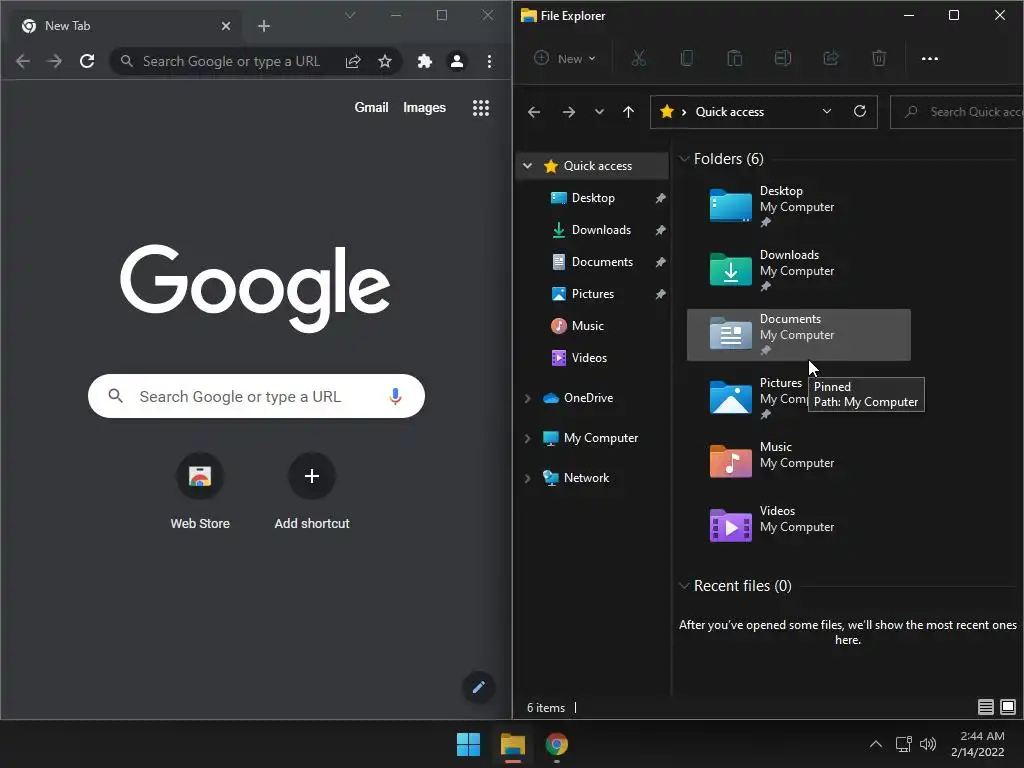Select Desktop folder tile in Folders list
This screenshot has height=768, width=1024.
click(x=798, y=206)
